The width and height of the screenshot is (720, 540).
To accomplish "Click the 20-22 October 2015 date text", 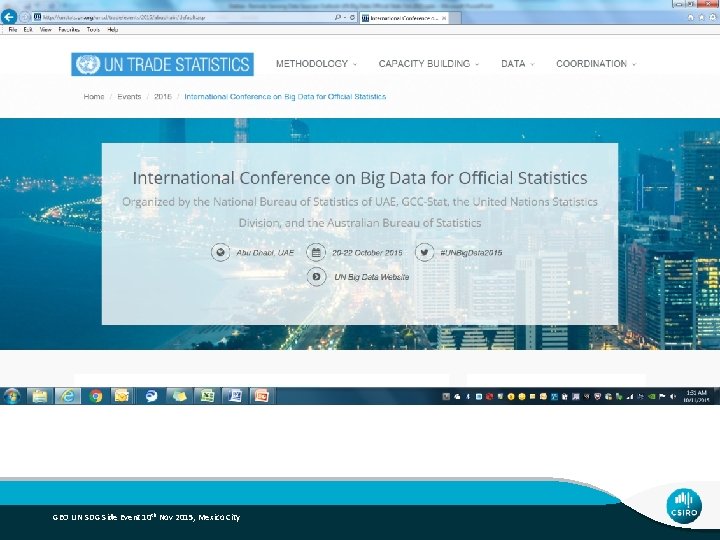I will pyautogui.click(x=367, y=253).
